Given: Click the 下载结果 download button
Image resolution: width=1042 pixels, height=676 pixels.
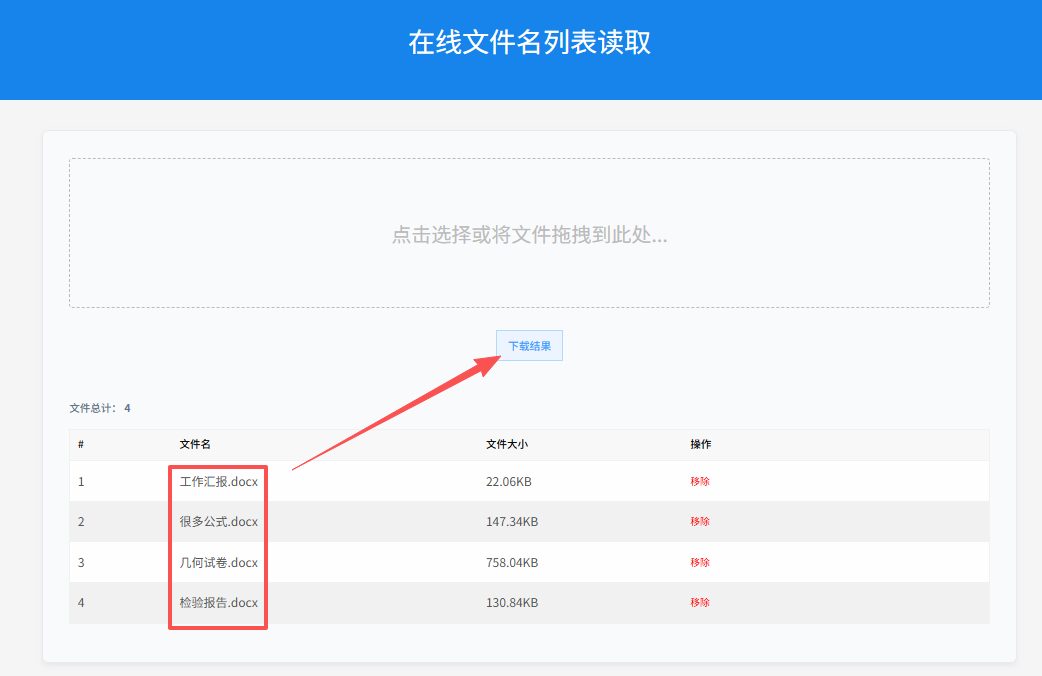Looking at the screenshot, I should click(528, 344).
